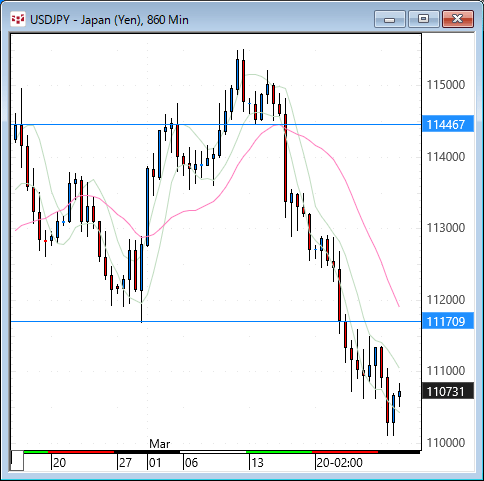Click the 13 date marker on time axis
484x481 pixels.
tap(257, 463)
